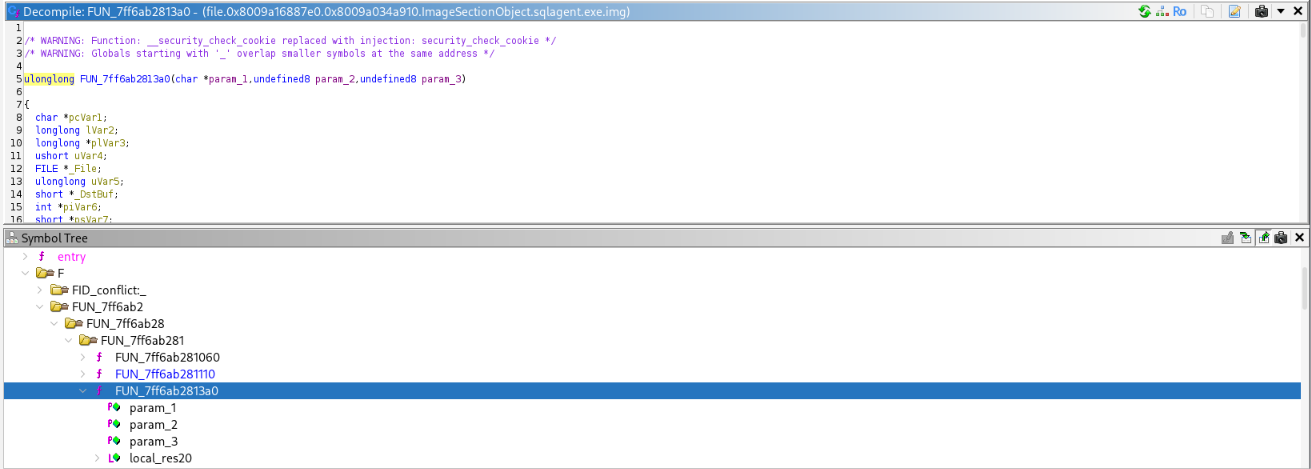Select local_res20 in the Symbol Tree
Image resolution: width=1311 pixels, height=469 pixels.
[x=160, y=458]
